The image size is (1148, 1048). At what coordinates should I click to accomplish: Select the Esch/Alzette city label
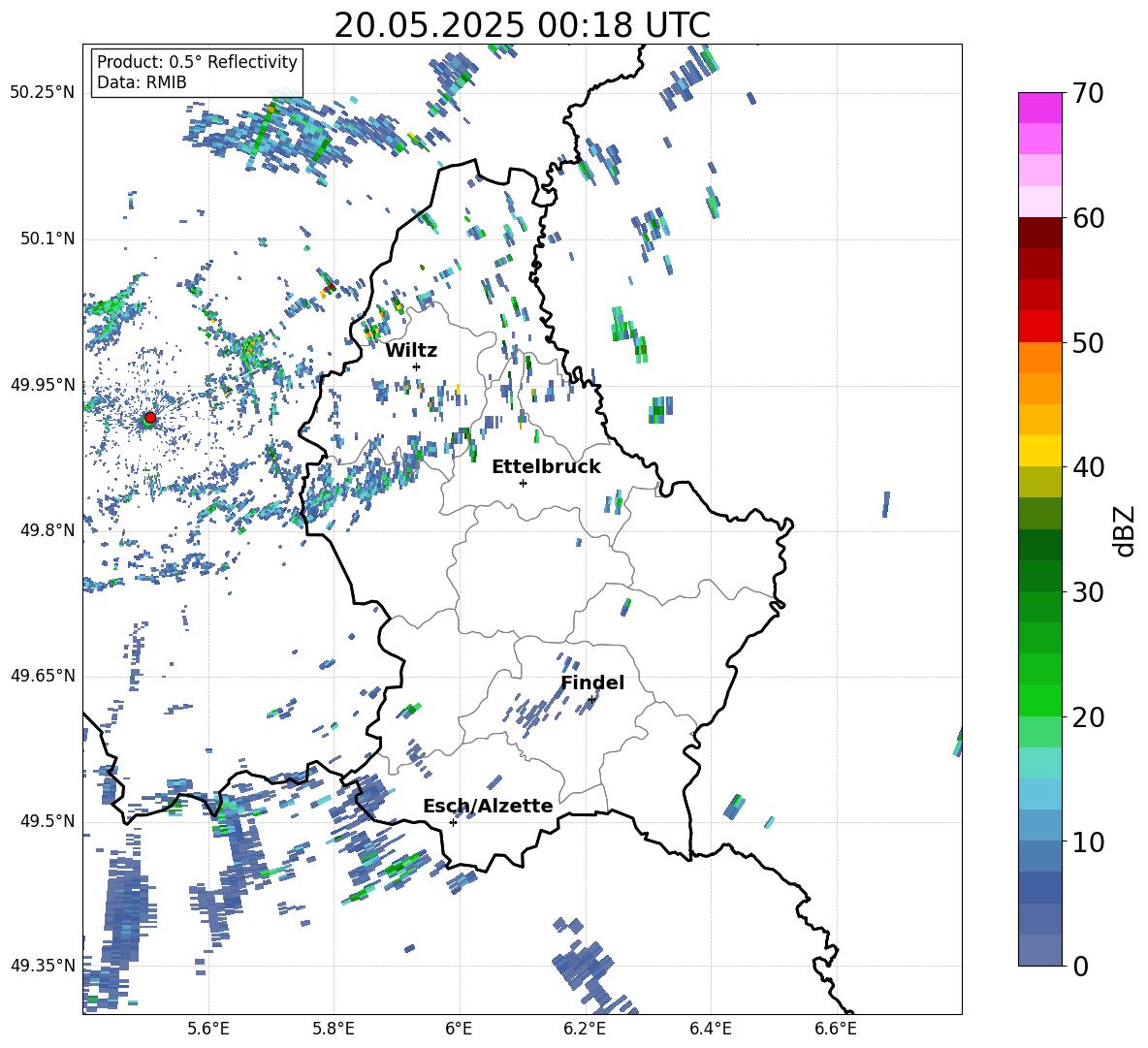(488, 806)
